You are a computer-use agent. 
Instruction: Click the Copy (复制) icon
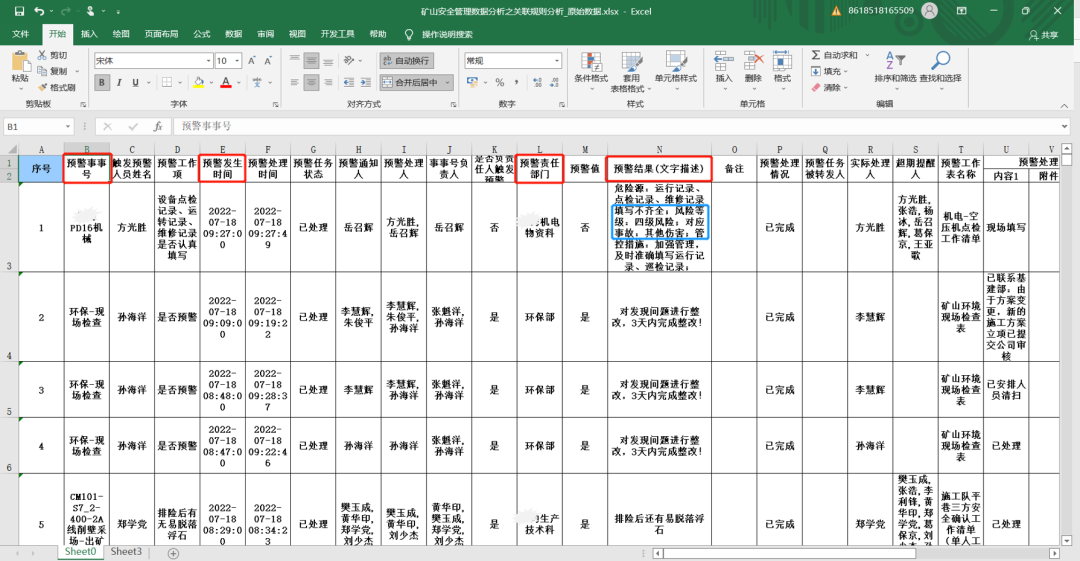(x=43, y=71)
